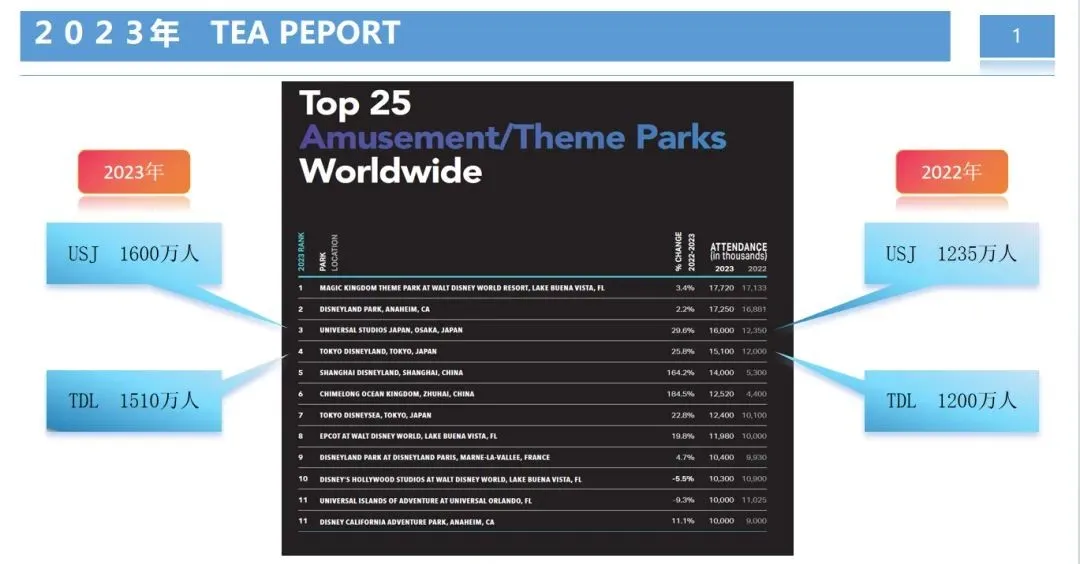The image size is (1080, 564).
Task: Click the "12,400" attendance figure
Action: point(721,415)
